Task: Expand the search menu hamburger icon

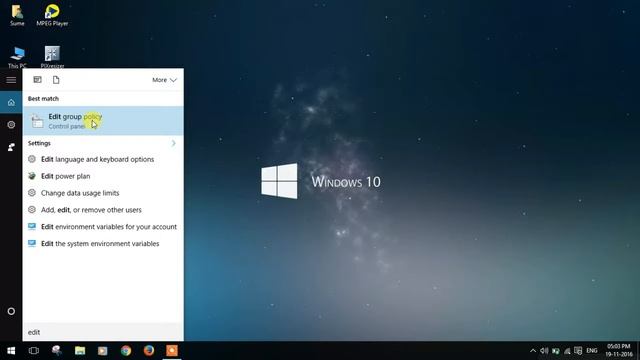Action: click(x=11, y=80)
